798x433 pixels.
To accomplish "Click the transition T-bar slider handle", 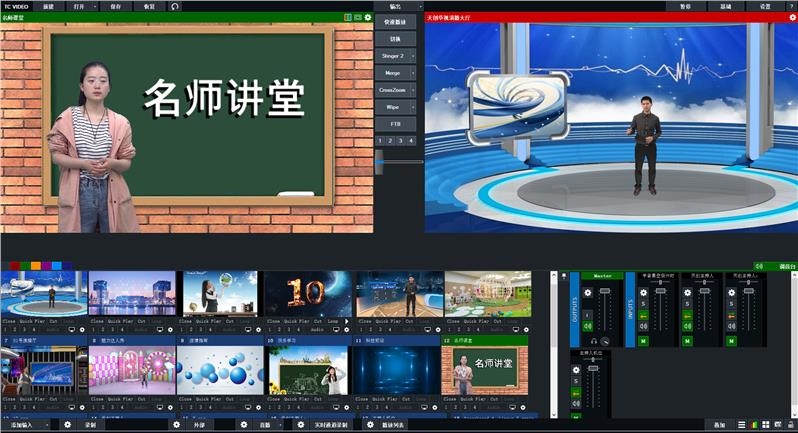I will pos(379,162).
